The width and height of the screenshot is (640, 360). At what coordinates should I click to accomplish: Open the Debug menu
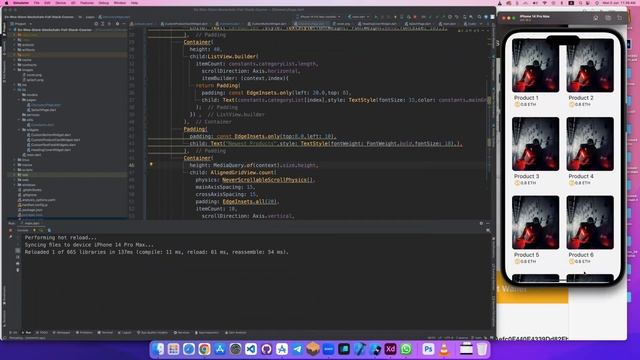(104, 3)
